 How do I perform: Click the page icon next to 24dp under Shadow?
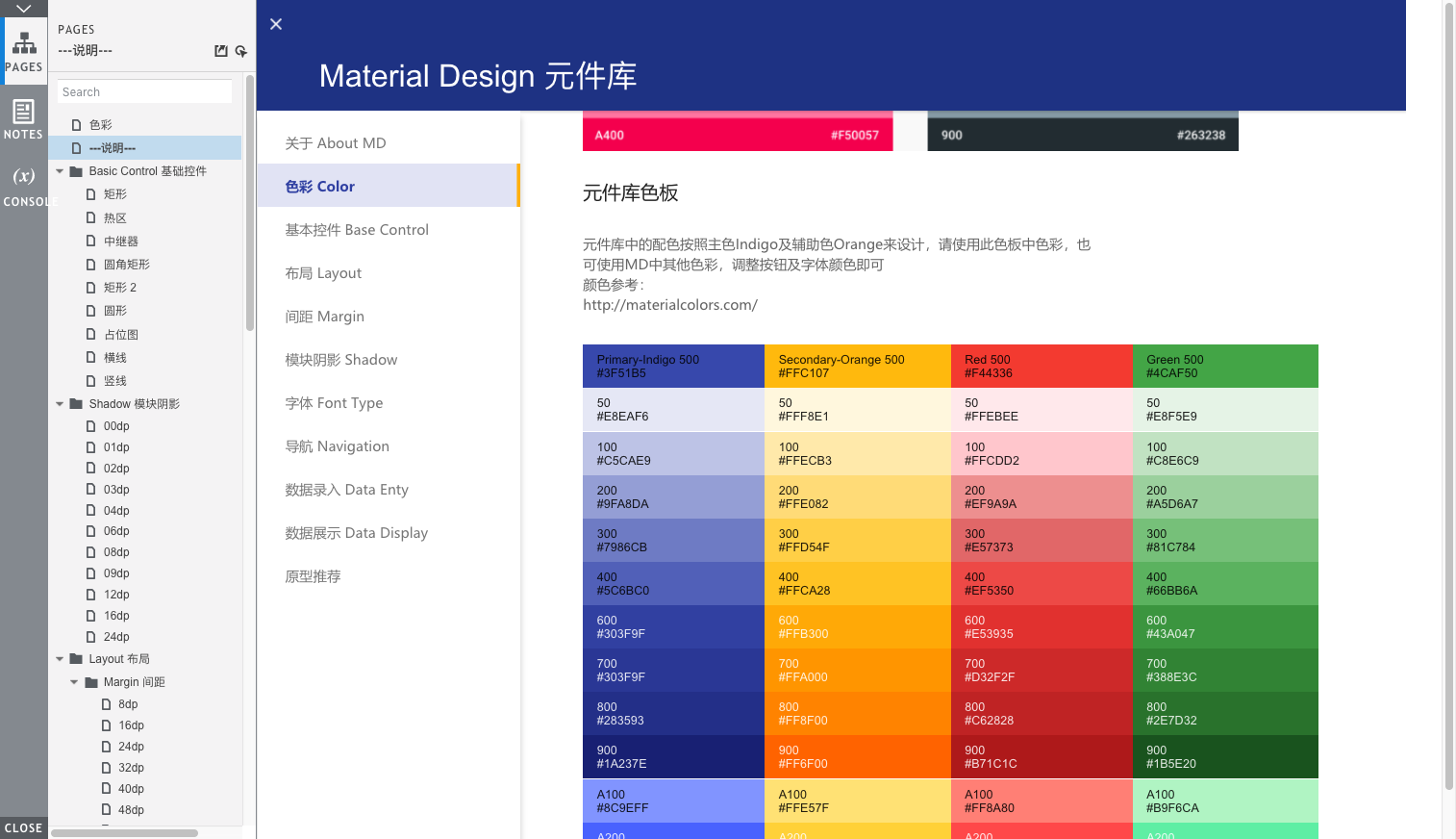[x=91, y=637]
